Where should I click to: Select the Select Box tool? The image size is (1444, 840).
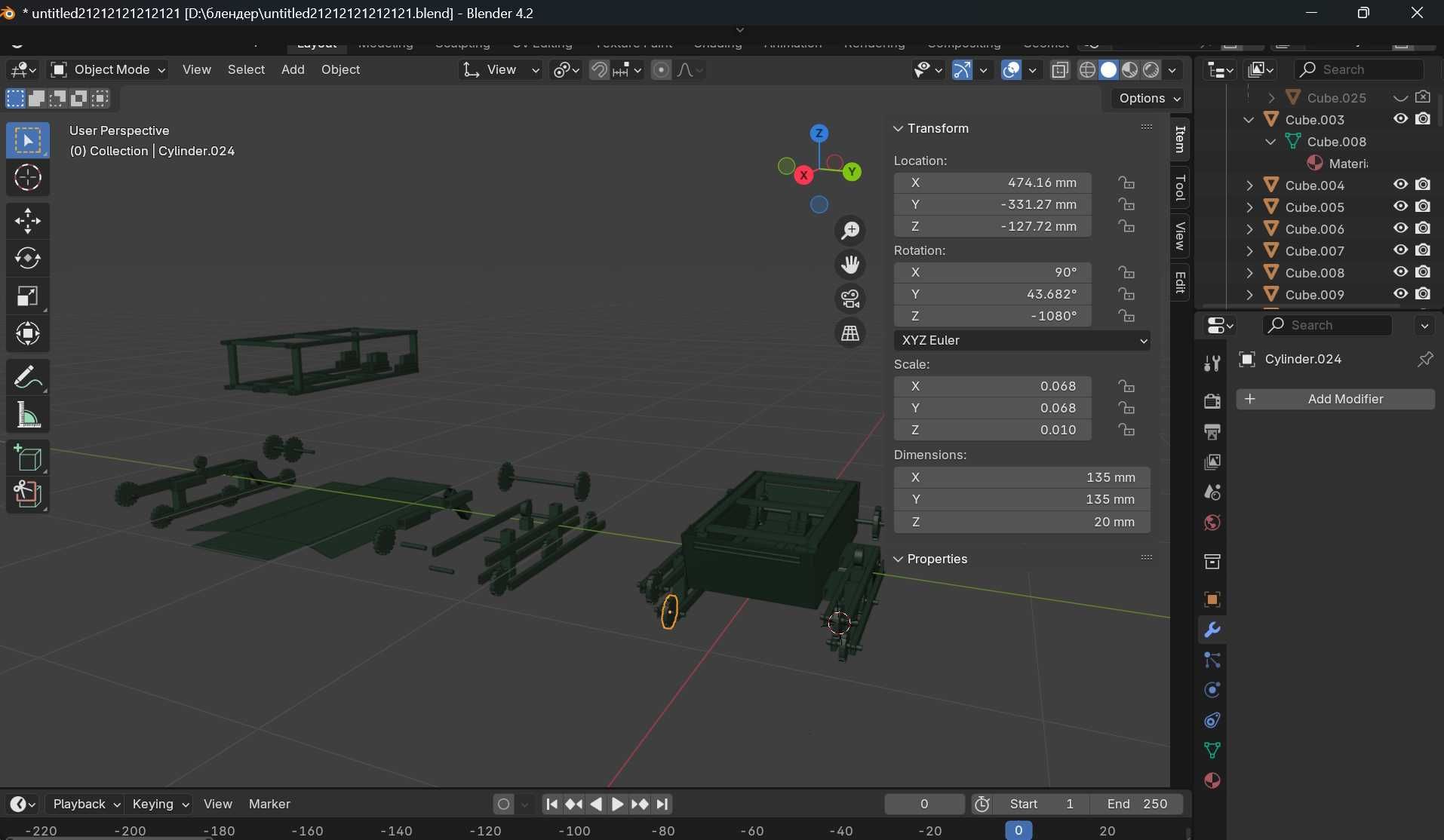click(28, 141)
